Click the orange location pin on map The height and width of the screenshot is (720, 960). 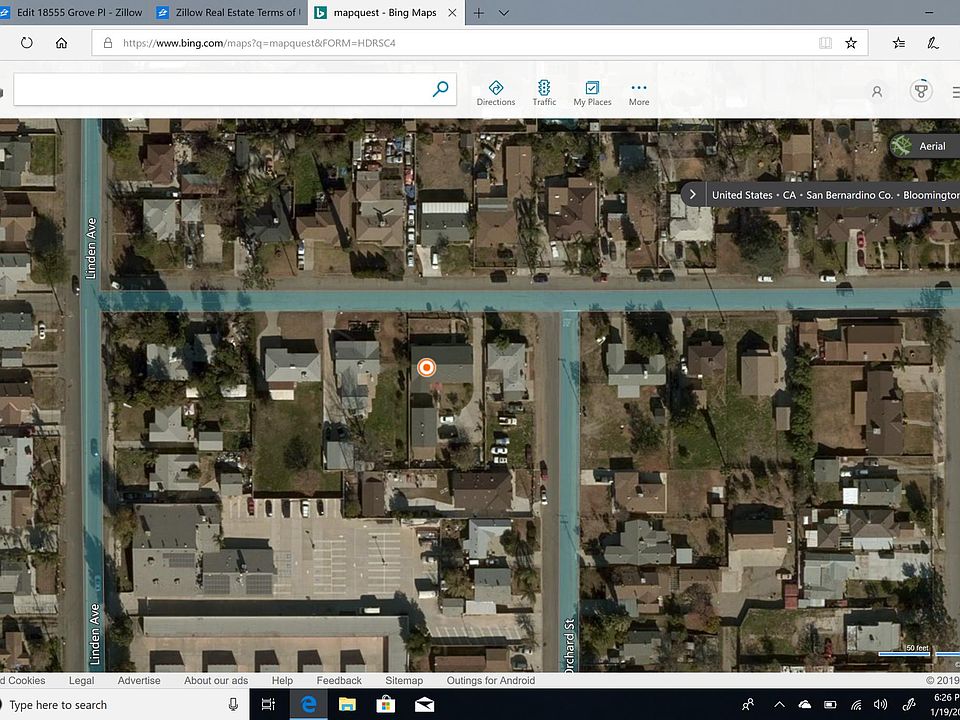pos(426,368)
